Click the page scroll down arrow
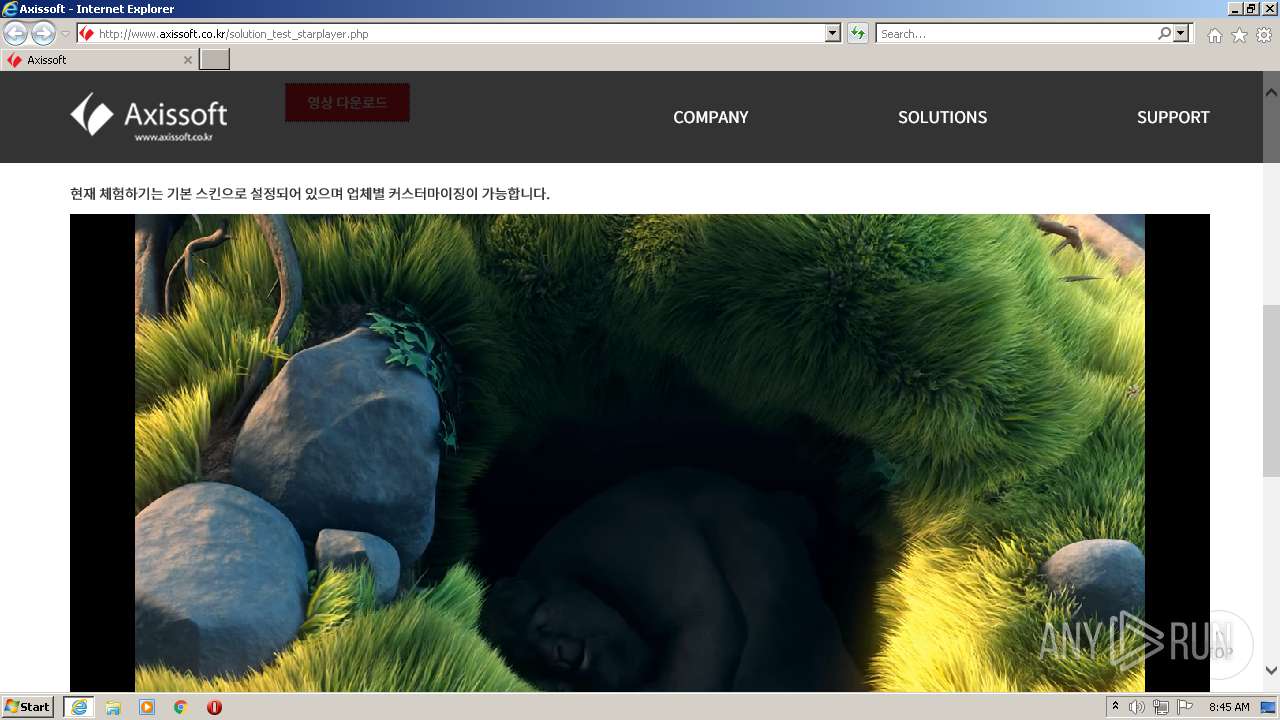This screenshot has width=1280, height=720. [x=1271, y=671]
